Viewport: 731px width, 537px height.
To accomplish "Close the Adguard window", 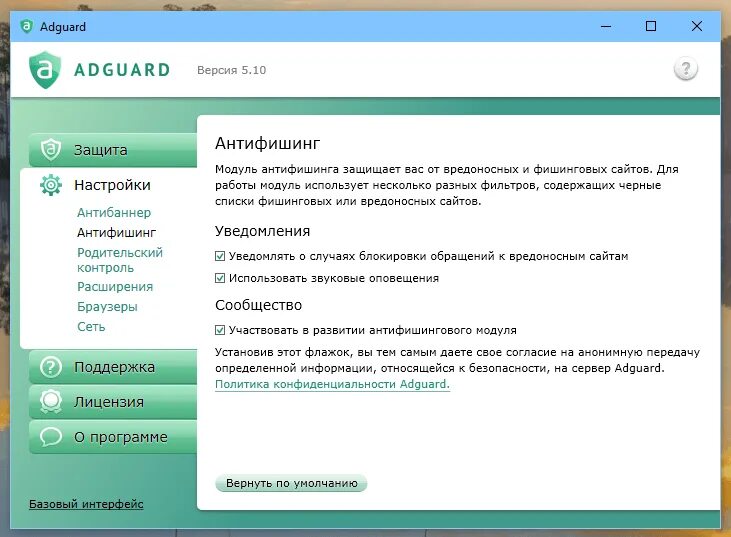I will [x=697, y=26].
